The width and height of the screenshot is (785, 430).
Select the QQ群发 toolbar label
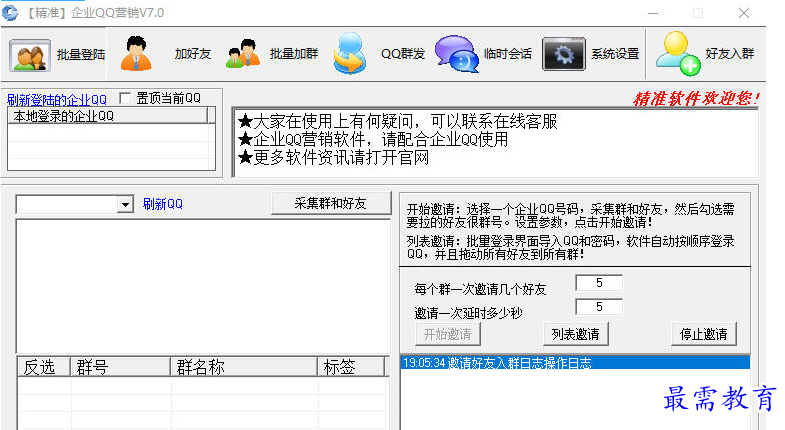[x=403, y=54]
